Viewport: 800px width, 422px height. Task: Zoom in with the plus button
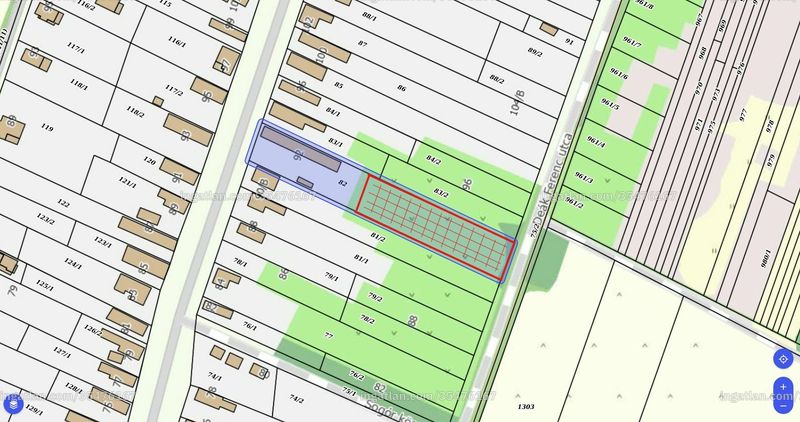[x=783, y=387]
